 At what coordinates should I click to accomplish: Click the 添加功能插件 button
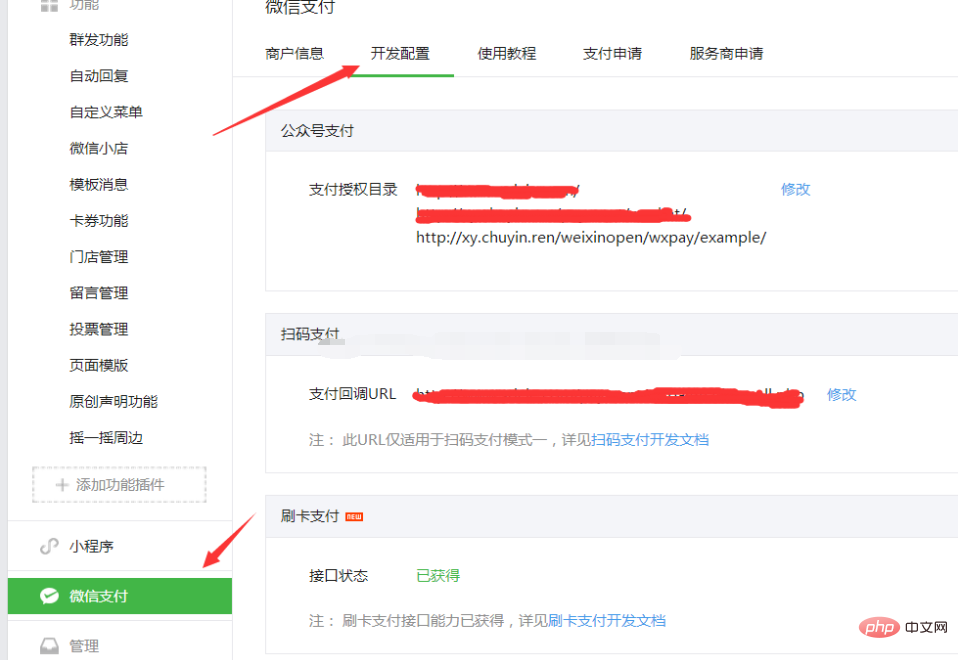[x=119, y=485]
